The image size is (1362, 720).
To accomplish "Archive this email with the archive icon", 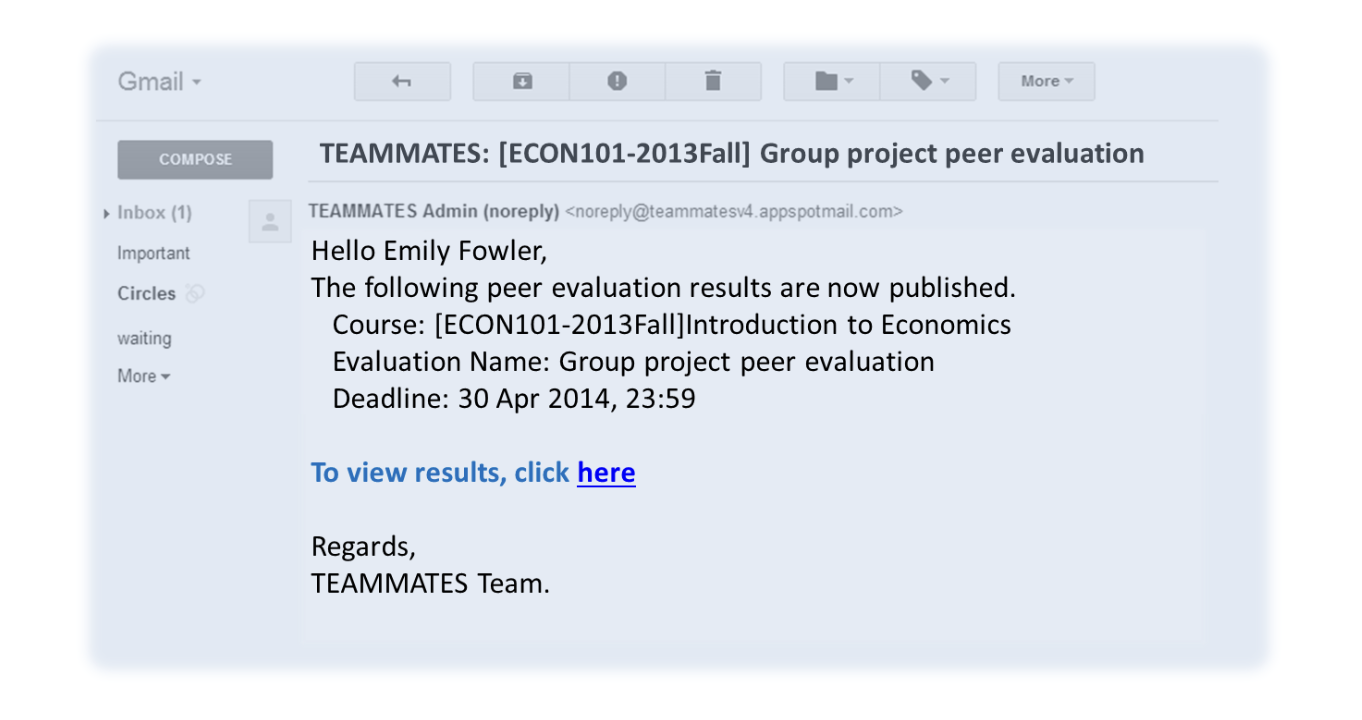I will pos(522,82).
